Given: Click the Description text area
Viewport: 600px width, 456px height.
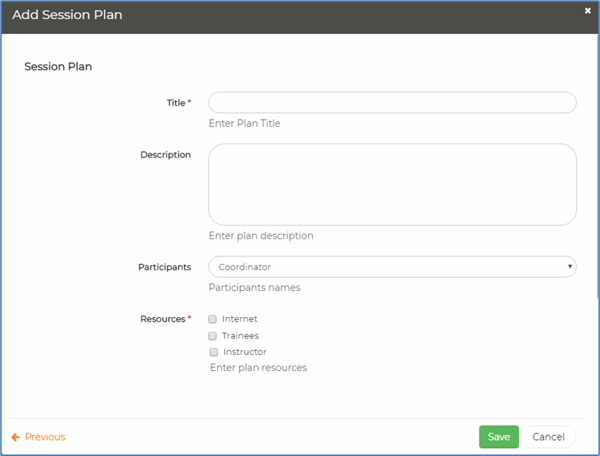Looking at the screenshot, I should coord(392,184).
